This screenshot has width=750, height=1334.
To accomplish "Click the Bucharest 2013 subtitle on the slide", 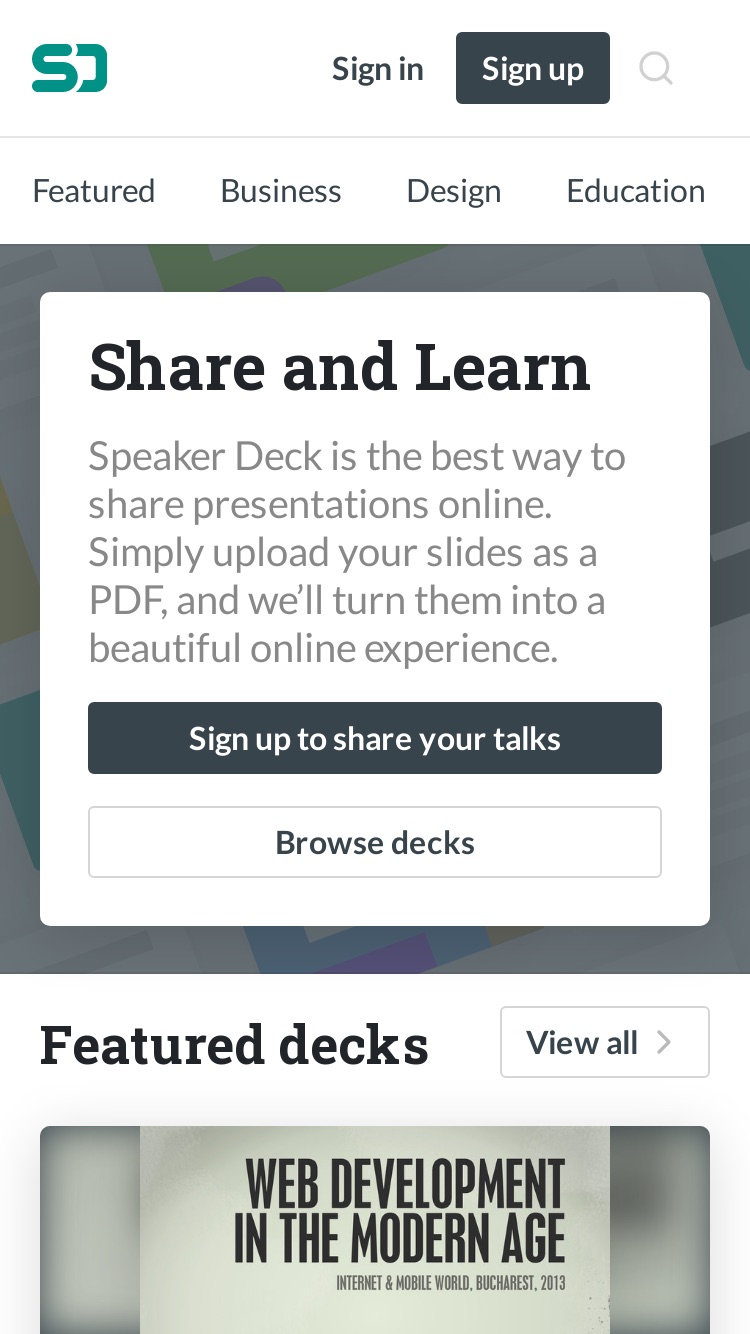I will 451,1283.
